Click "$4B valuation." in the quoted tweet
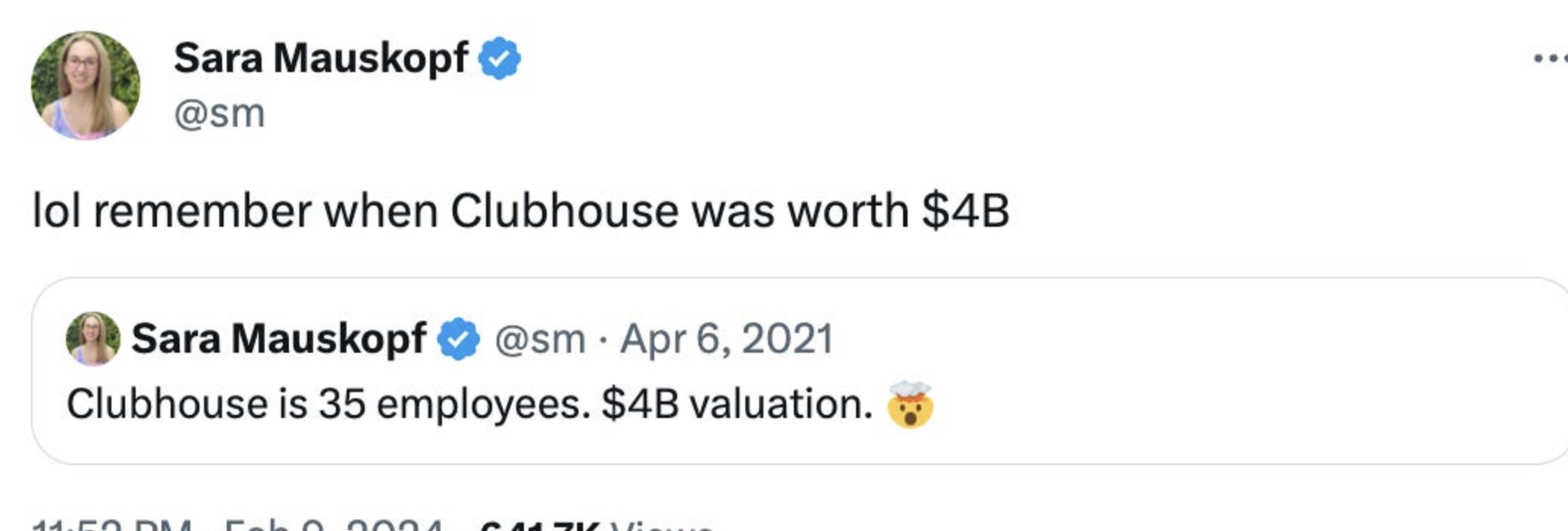The width and height of the screenshot is (1568, 531). point(736,404)
